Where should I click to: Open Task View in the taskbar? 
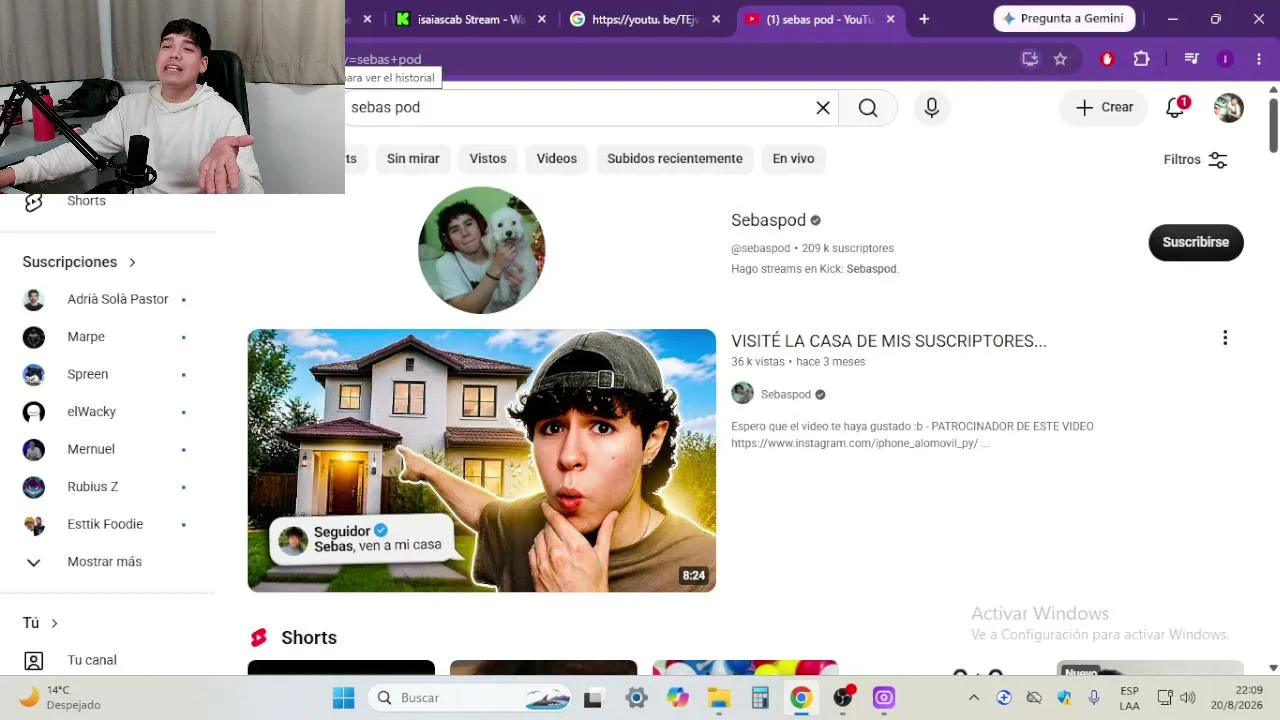(593, 698)
